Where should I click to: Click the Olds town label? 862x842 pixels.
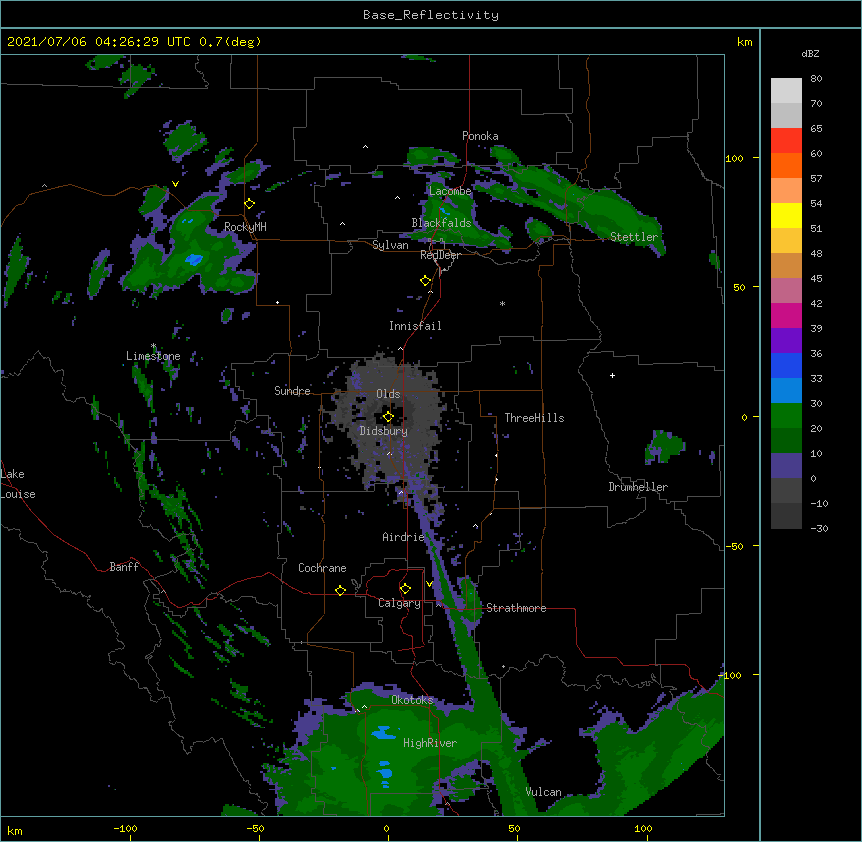(388, 394)
